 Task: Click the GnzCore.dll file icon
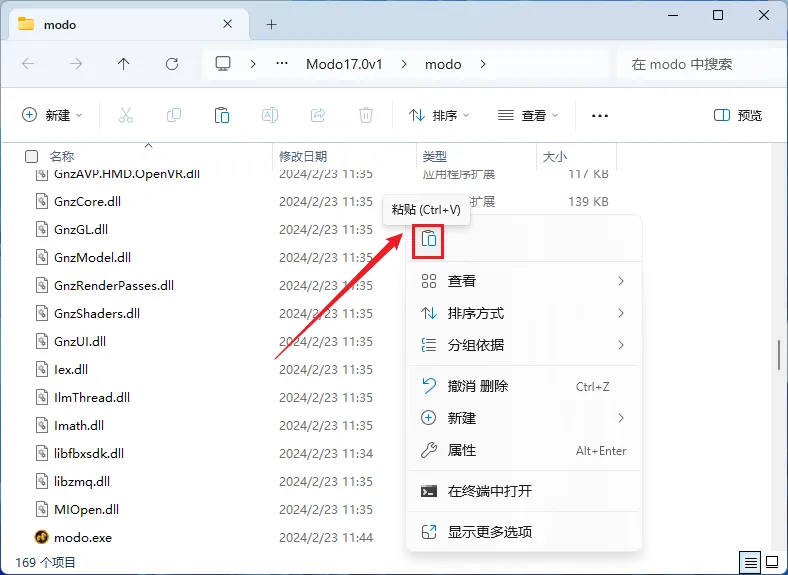pos(42,202)
